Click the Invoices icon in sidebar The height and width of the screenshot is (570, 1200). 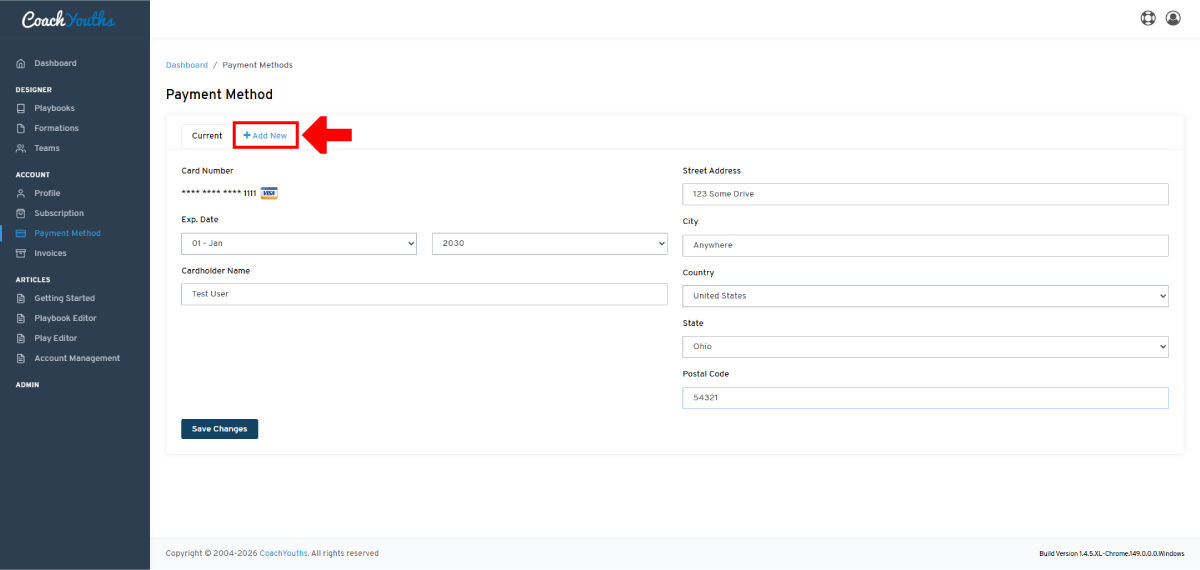pyautogui.click(x=21, y=253)
